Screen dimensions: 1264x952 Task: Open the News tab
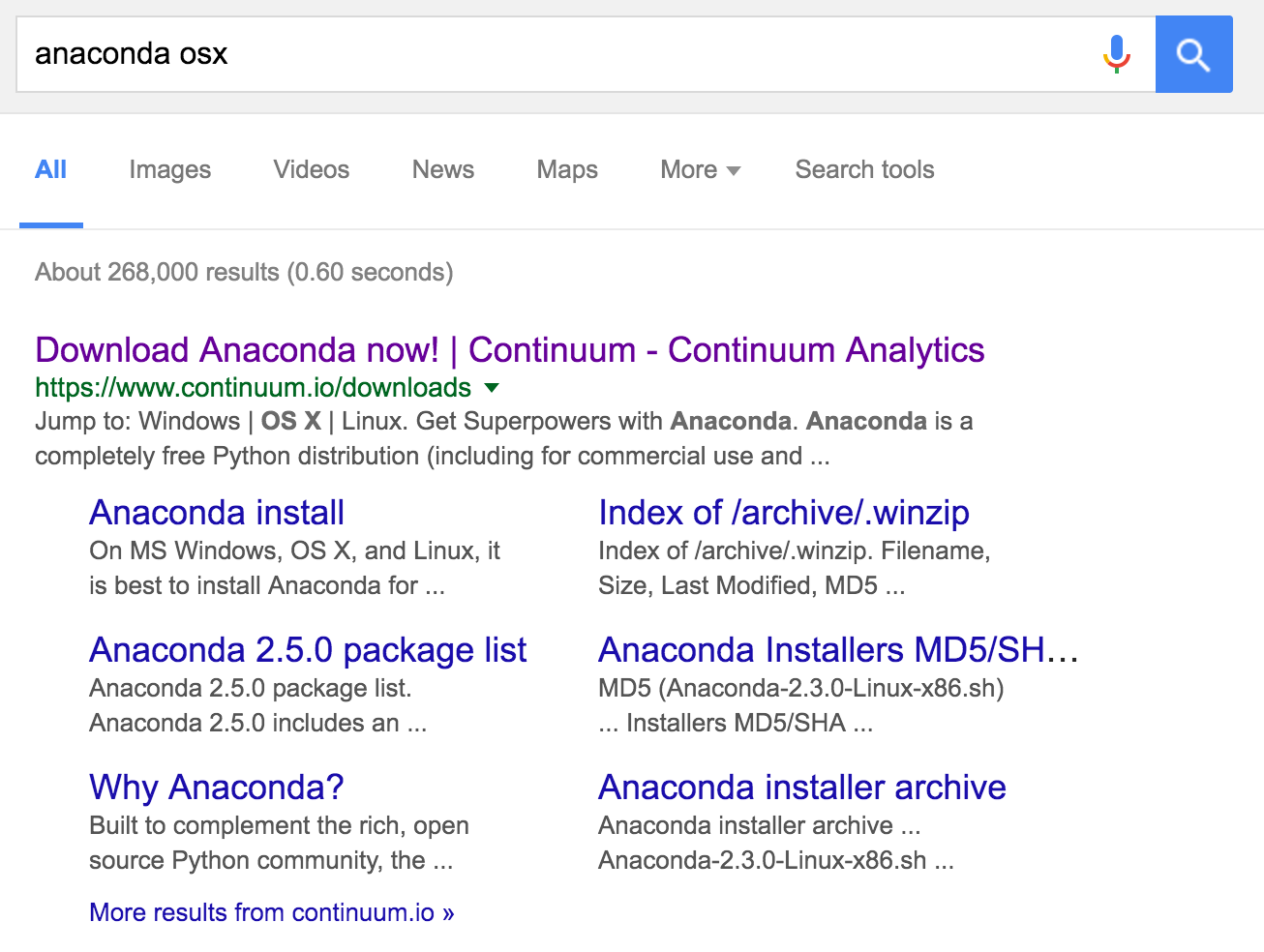[443, 169]
